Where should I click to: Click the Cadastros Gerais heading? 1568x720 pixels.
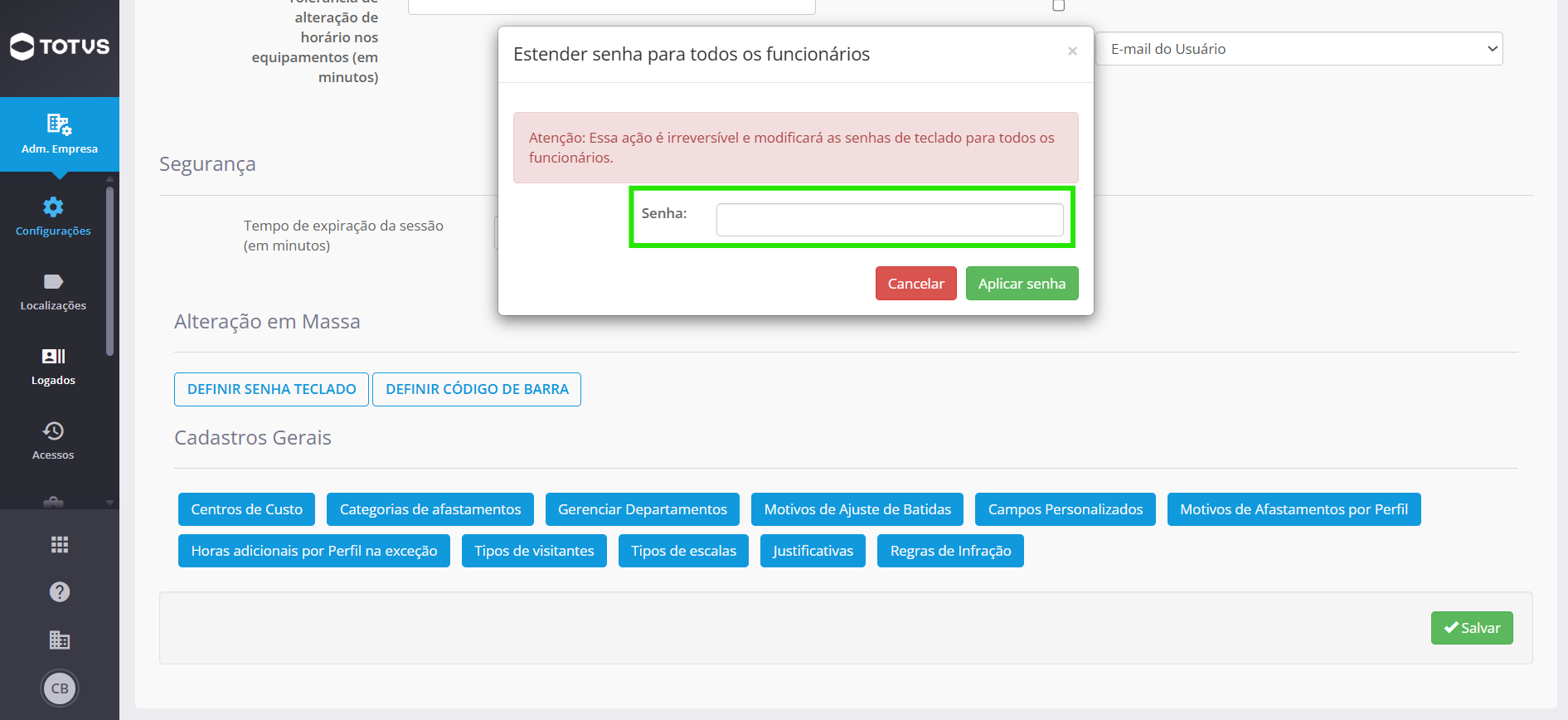(x=253, y=438)
